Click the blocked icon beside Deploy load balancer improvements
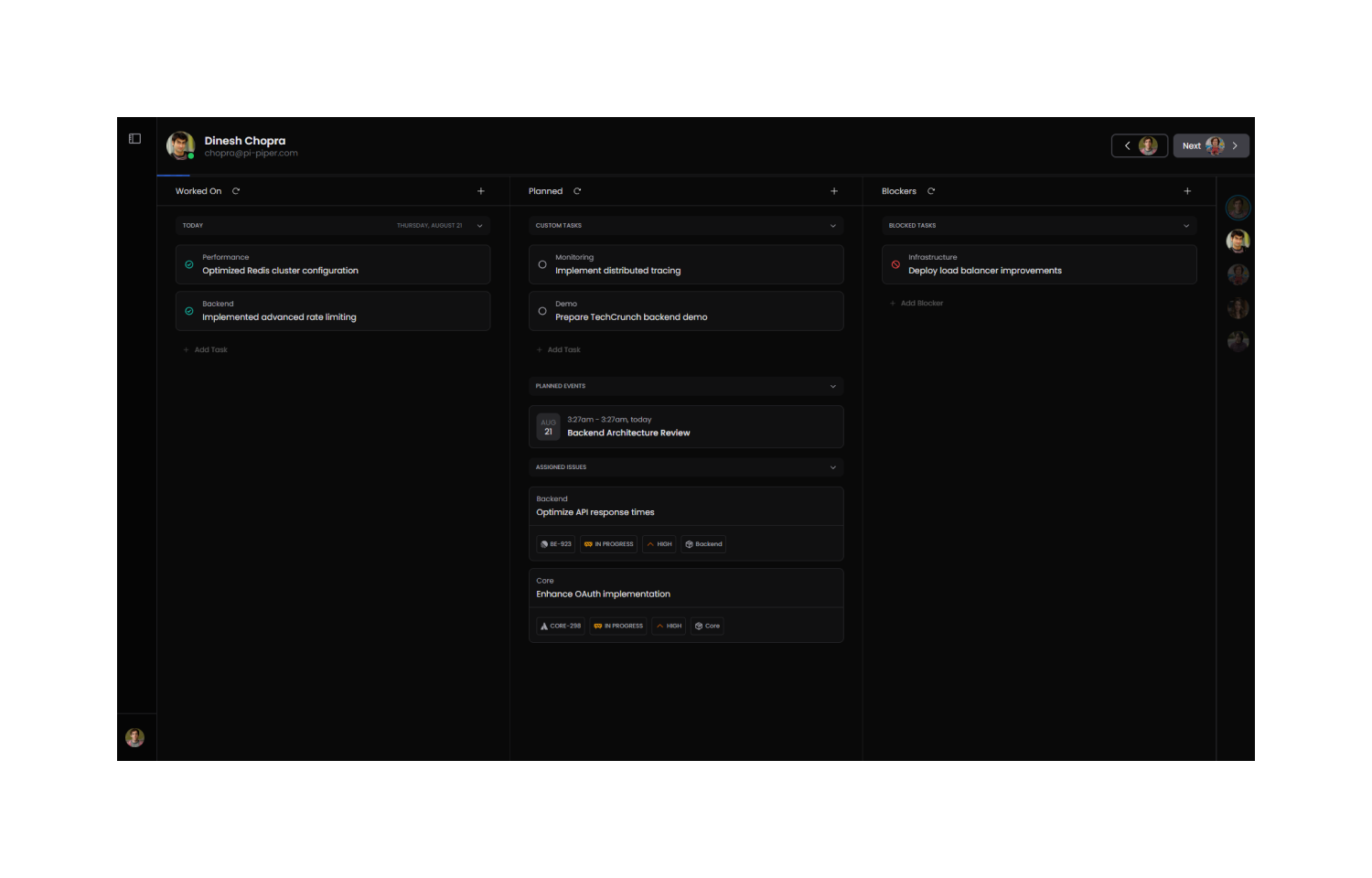This screenshot has width=1372, height=878. (895, 264)
